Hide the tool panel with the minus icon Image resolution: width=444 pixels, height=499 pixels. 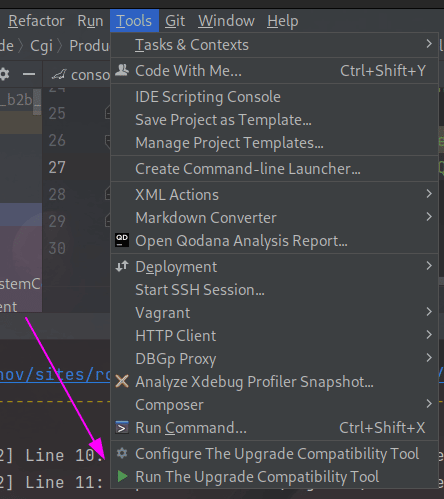pyautogui.click(x=29, y=74)
